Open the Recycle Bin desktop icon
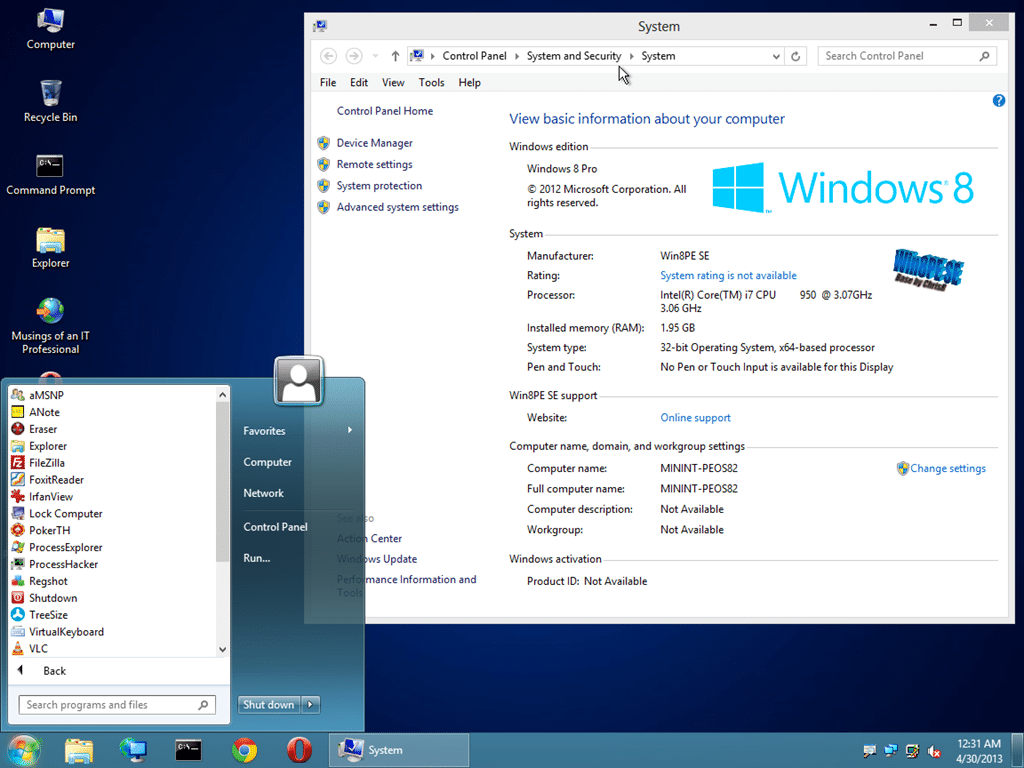This screenshot has width=1024, height=768. [x=50, y=96]
